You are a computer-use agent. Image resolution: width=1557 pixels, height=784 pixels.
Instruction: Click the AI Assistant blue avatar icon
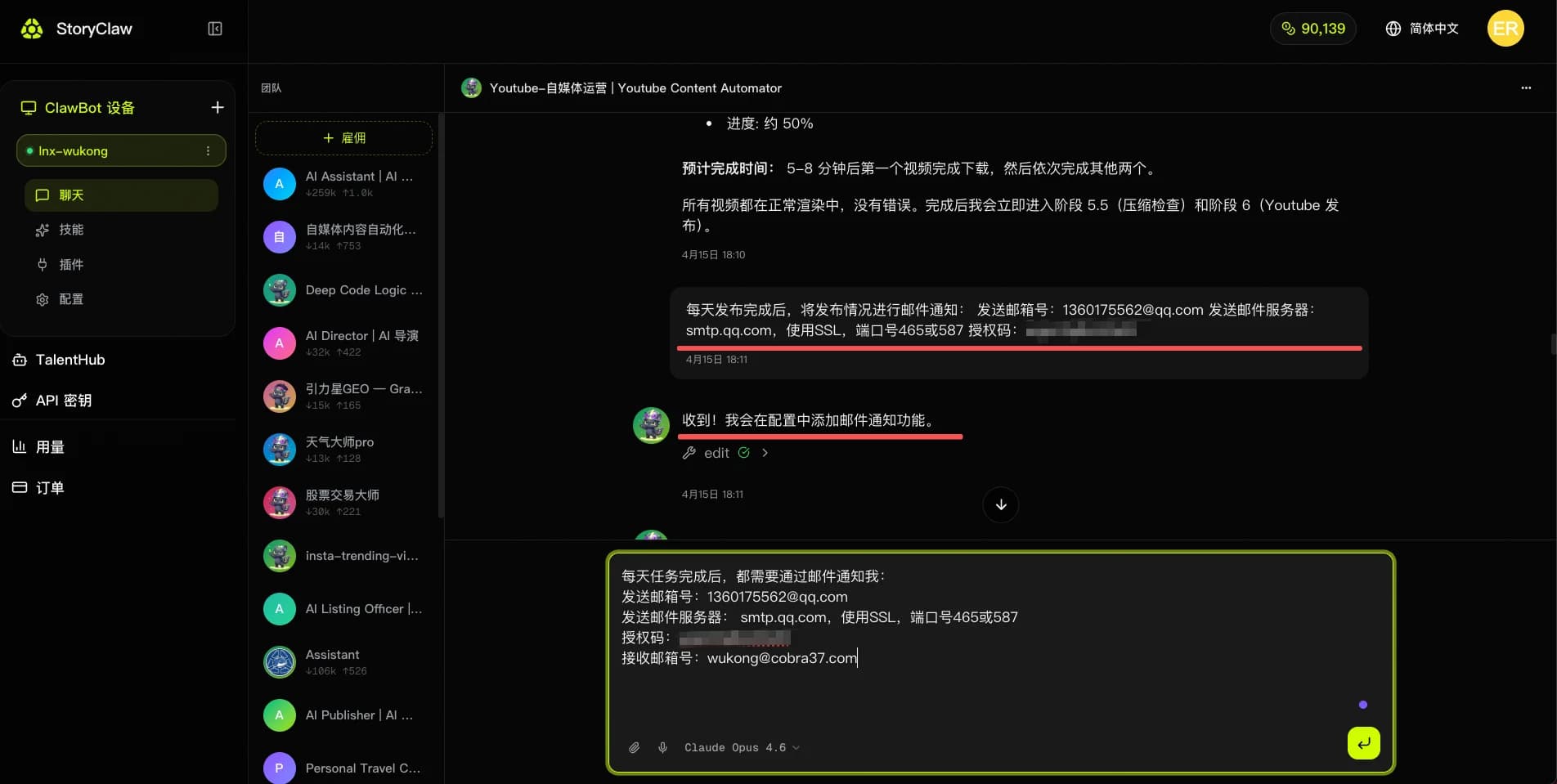(x=280, y=184)
